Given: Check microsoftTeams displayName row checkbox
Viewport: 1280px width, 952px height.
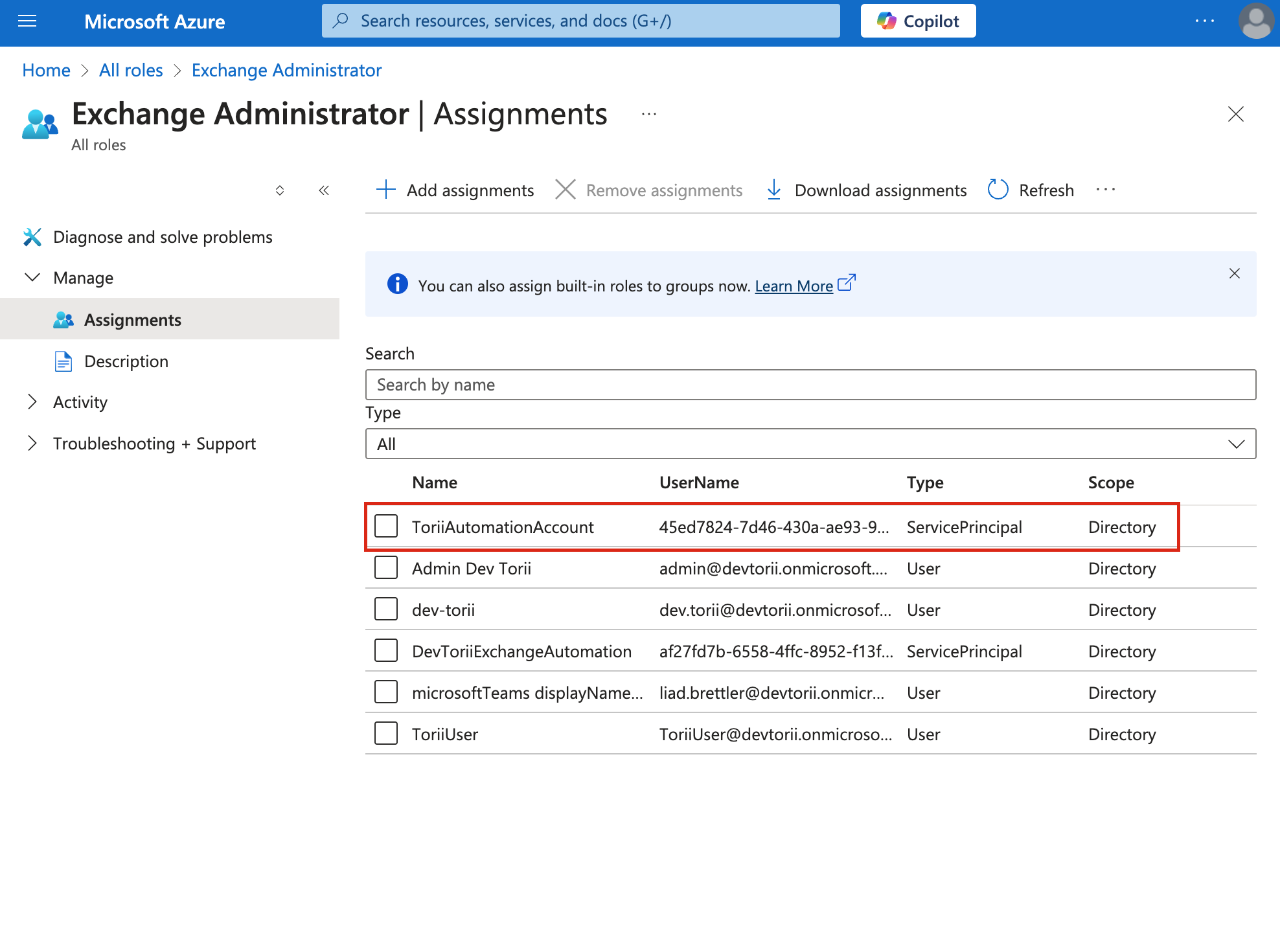Looking at the screenshot, I should [386, 692].
